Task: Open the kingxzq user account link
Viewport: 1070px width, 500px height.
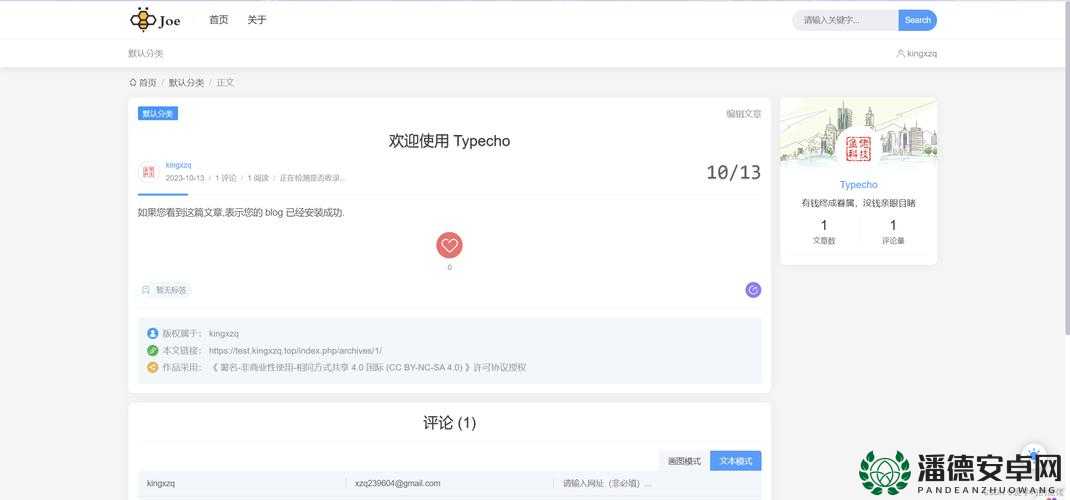Action: click(x=916, y=53)
